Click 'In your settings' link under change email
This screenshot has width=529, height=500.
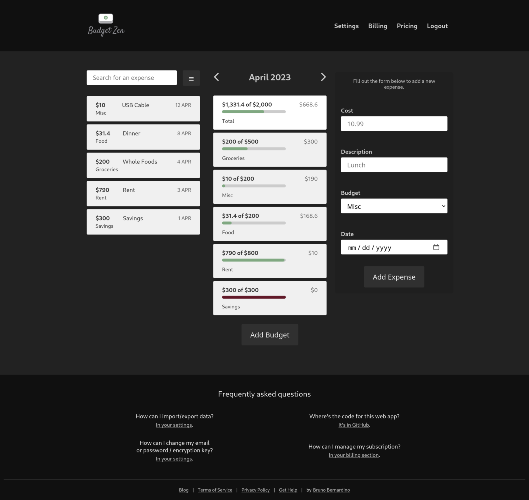[x=174, y=459]
